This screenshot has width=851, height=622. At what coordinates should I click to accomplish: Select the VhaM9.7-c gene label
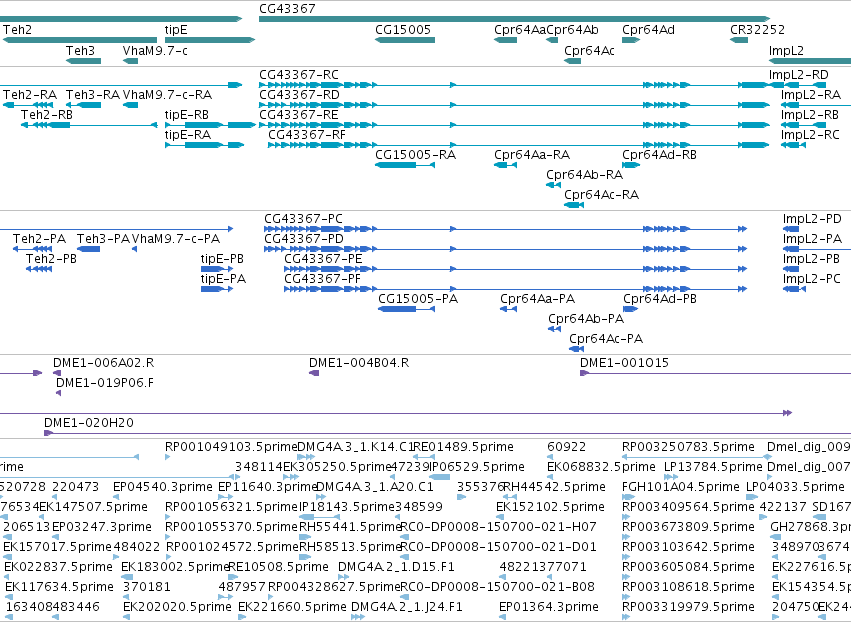pos(155,50)
